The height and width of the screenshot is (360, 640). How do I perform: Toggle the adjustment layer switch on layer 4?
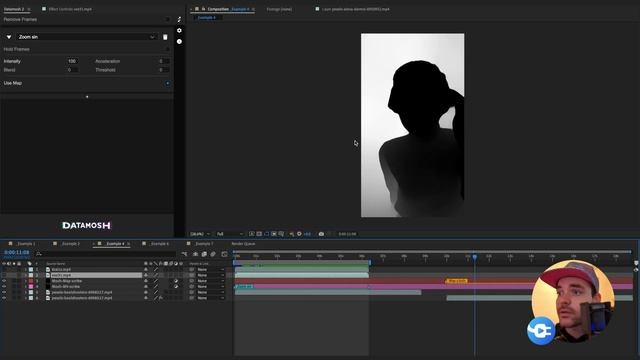[176, 287]
